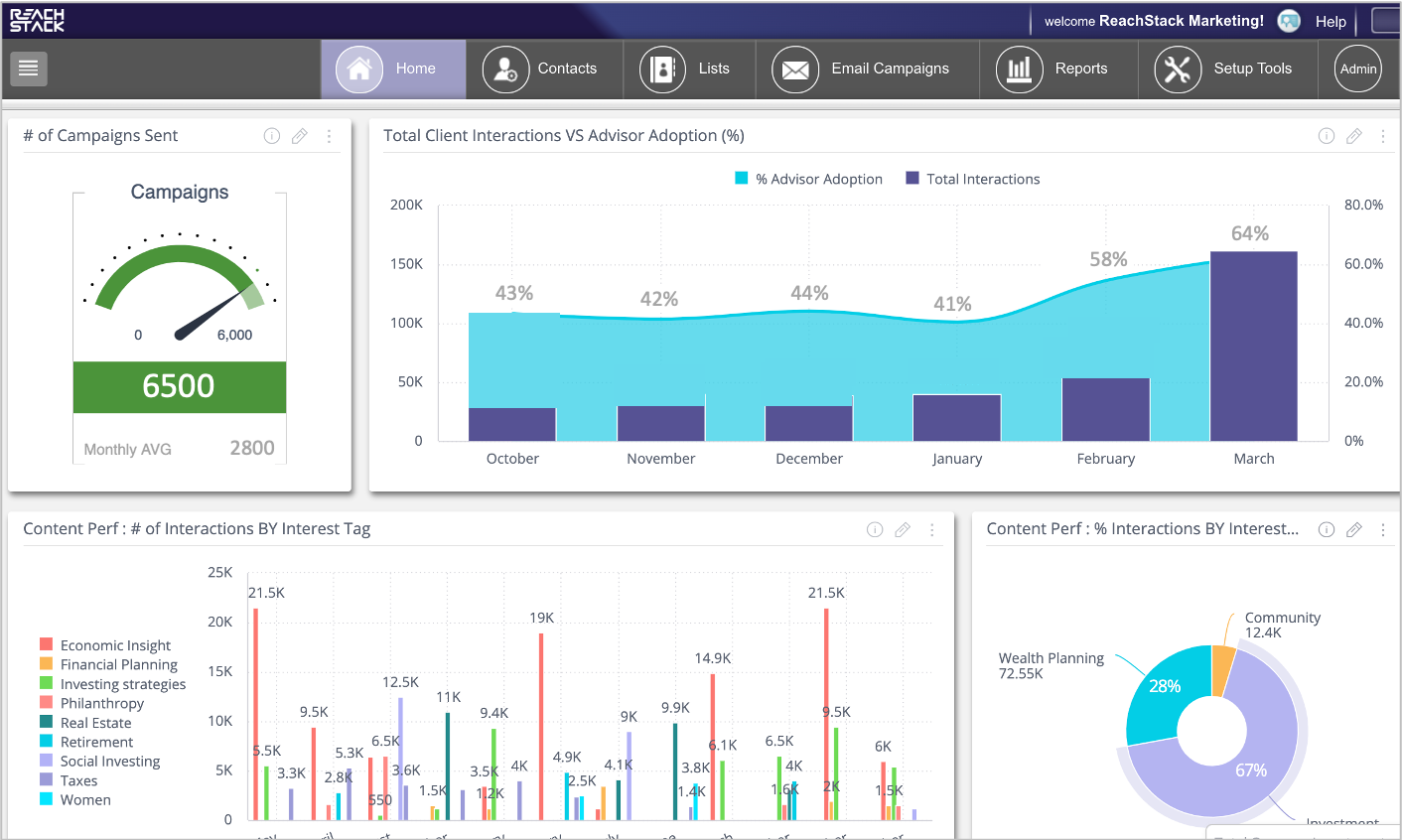Click the user avatar next to Help
The image size is (1402, 840).
[x=1288, y=21]
